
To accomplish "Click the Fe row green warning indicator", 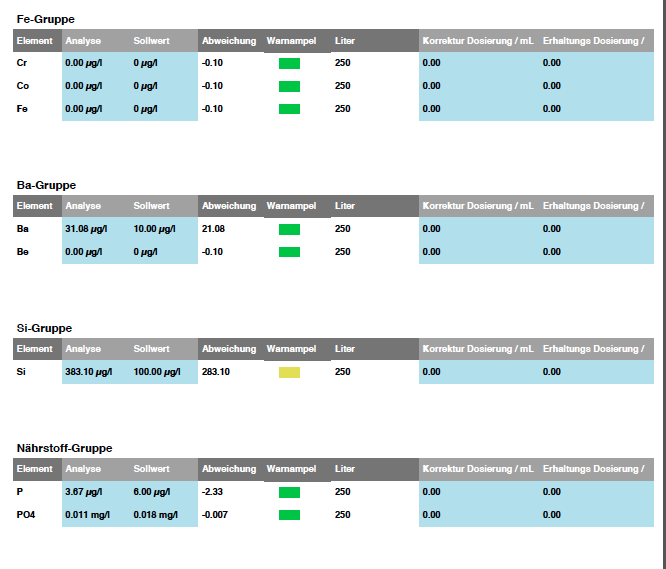I will (x=289, y=109).
